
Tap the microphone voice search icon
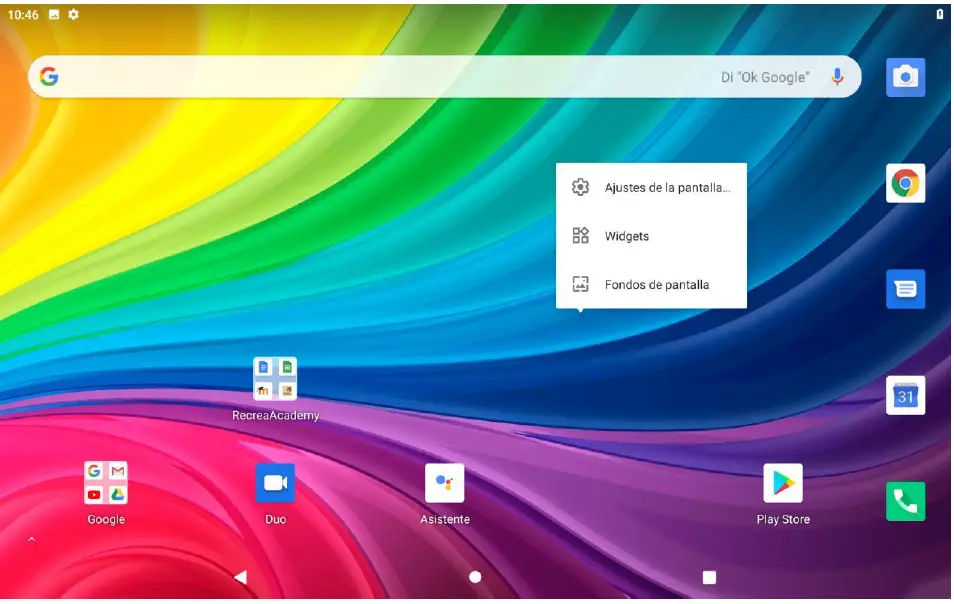[x=837, y=77]
